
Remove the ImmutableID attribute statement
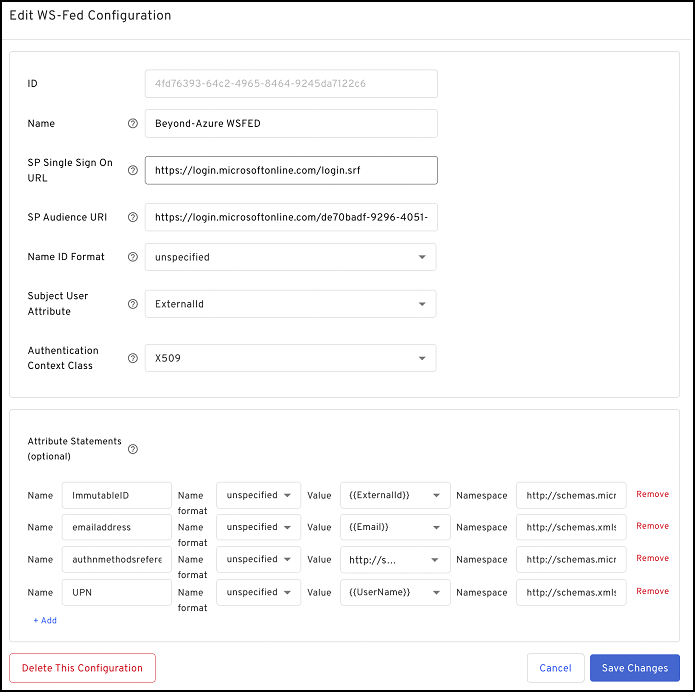point(652,494)
